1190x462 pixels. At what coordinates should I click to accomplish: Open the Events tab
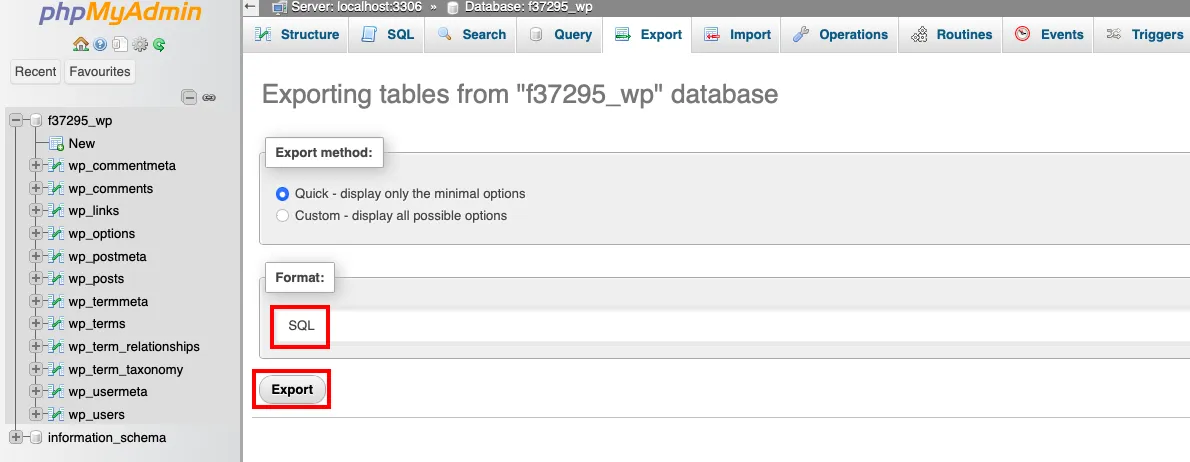pos(1048,35)
